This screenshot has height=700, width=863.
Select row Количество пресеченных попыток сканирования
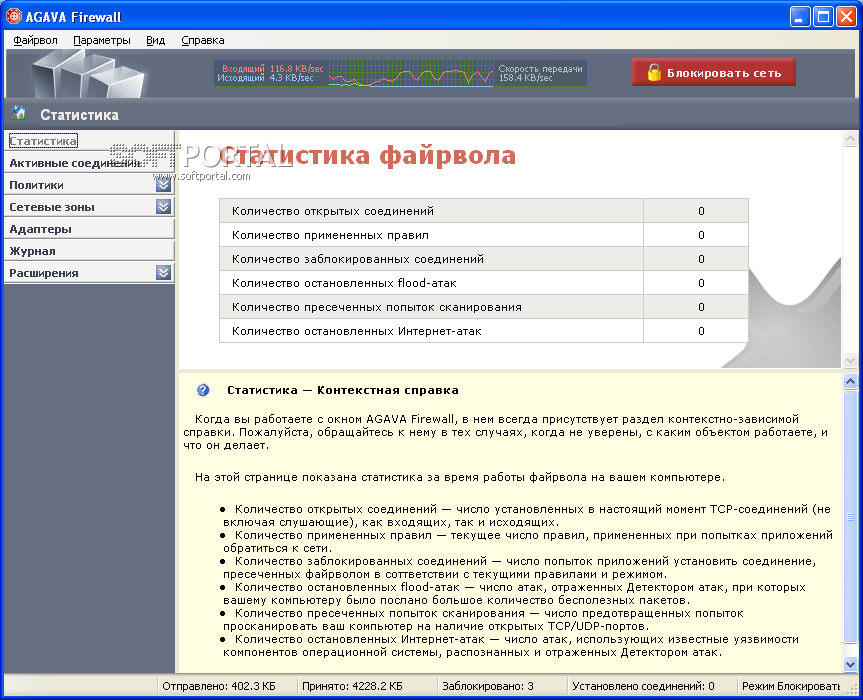(484, 307)
